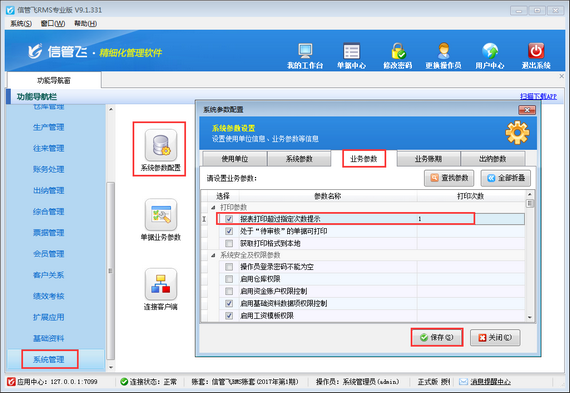Click 查找参数 button
570x393 pixels.
(449, 178)
